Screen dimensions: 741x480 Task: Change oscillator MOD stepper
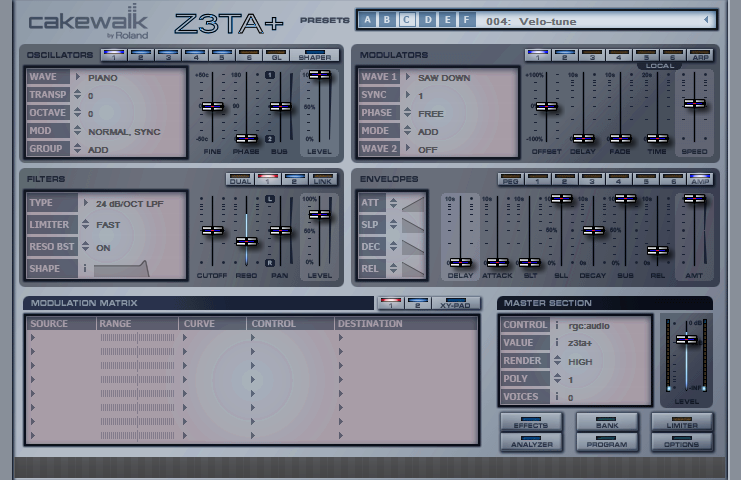click(x=78, y=130)
